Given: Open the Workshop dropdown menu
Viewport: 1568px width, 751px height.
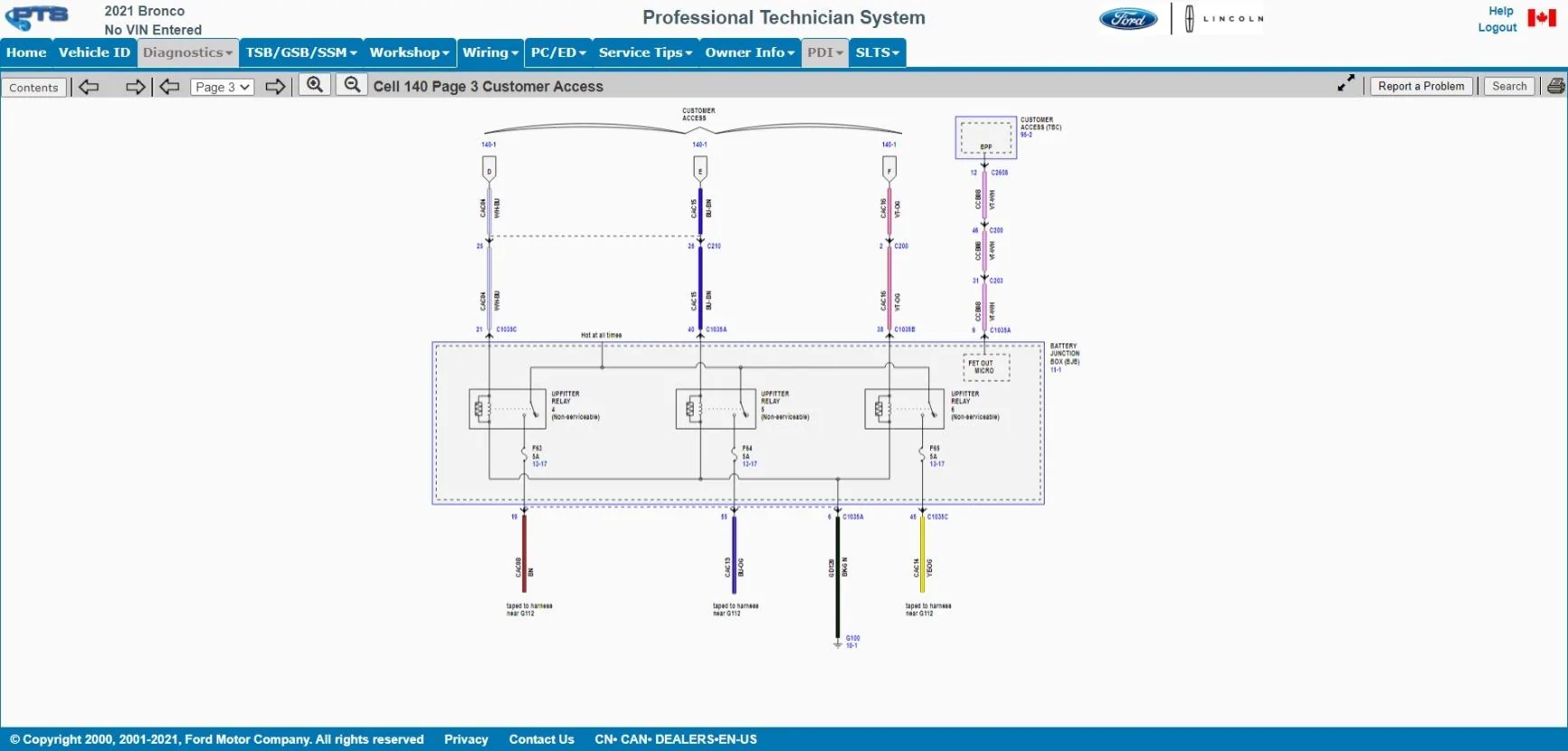Looking at the screenshot, I should [x=410, y=52].
